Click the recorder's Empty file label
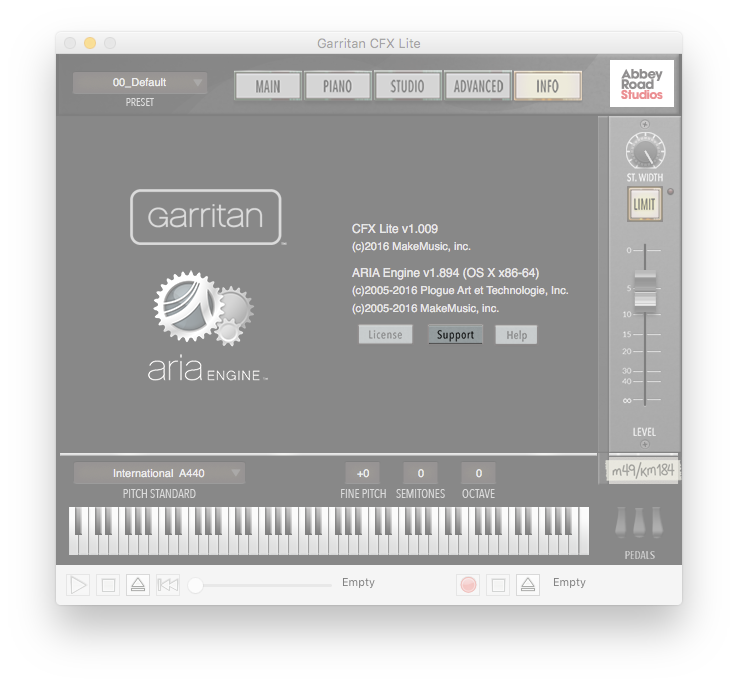 point(569,582)
